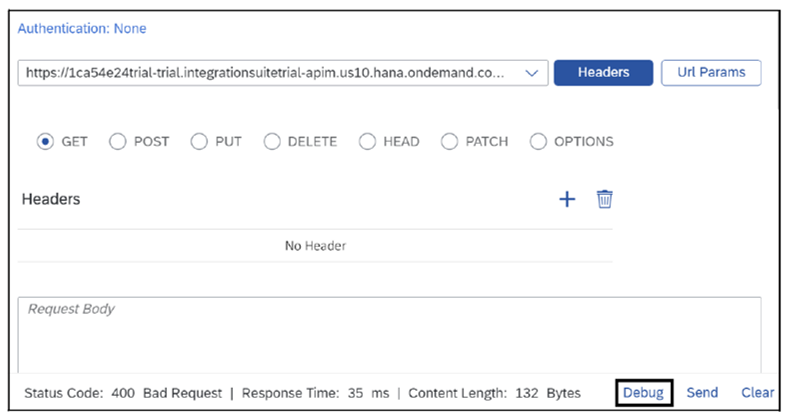Click inside the API URL text field
Image resolution: width=787 pixels, height=418 pixels.
tap(267, 73)
